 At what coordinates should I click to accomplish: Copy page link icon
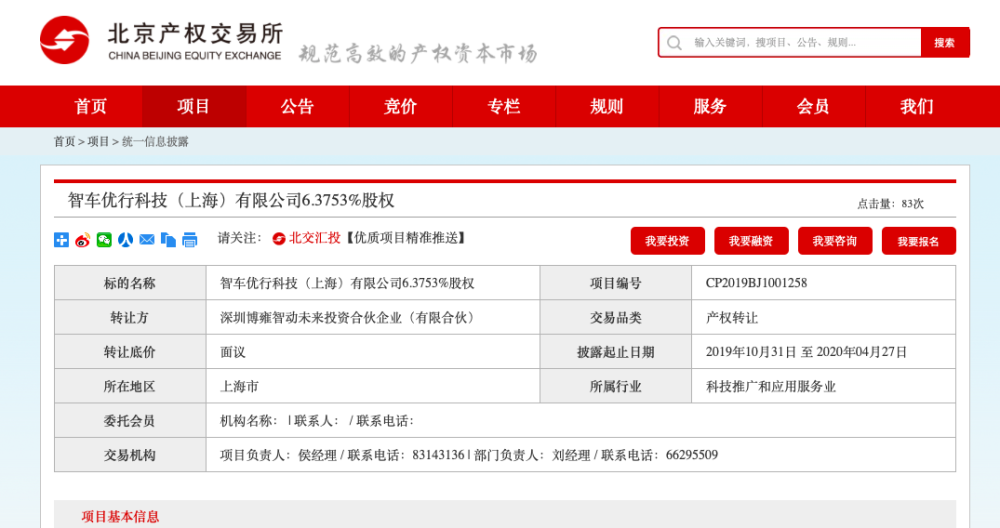(168, 240)
